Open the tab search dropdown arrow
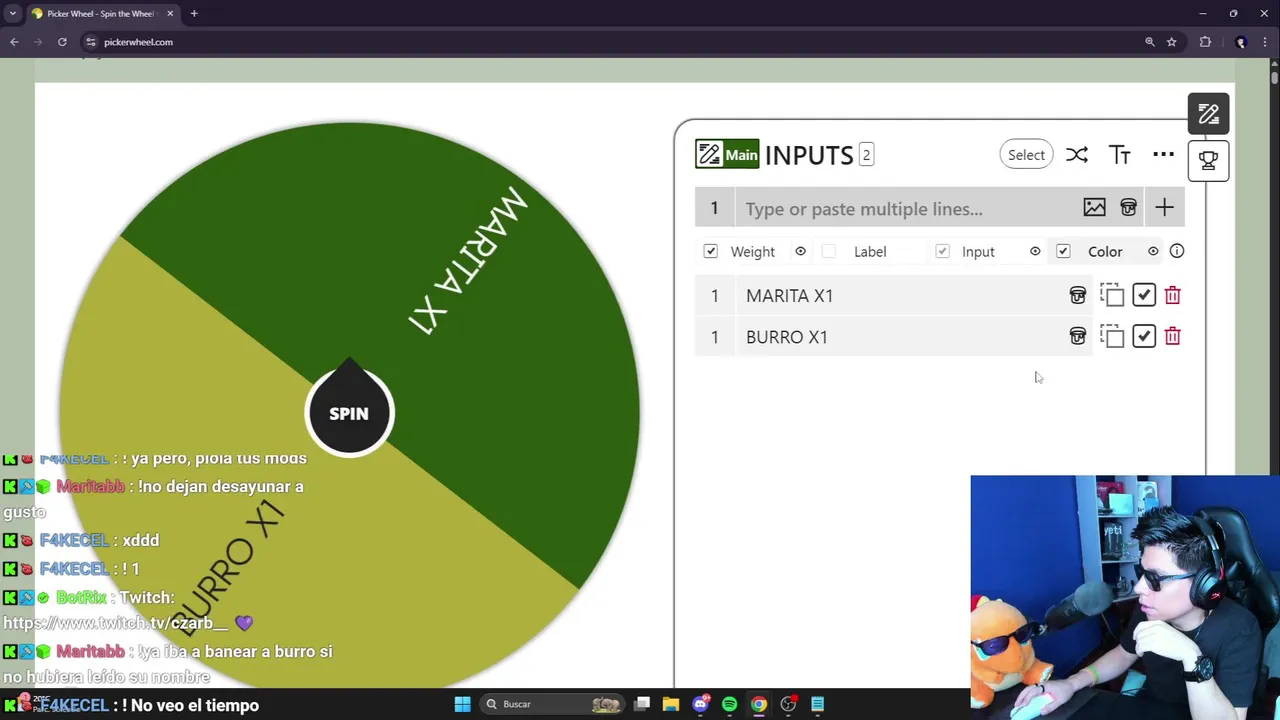 12,13
